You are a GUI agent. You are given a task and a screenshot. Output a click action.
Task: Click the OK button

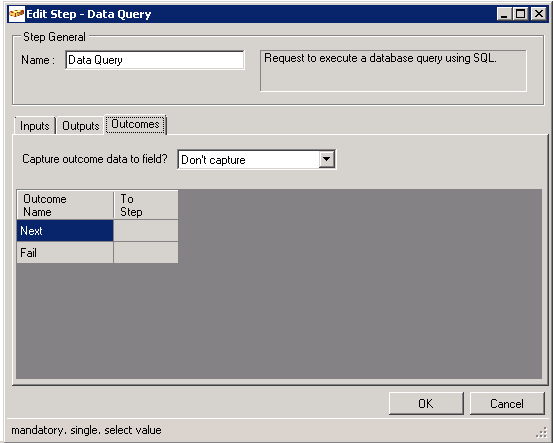pyautogui.click(x=426, y=403)
